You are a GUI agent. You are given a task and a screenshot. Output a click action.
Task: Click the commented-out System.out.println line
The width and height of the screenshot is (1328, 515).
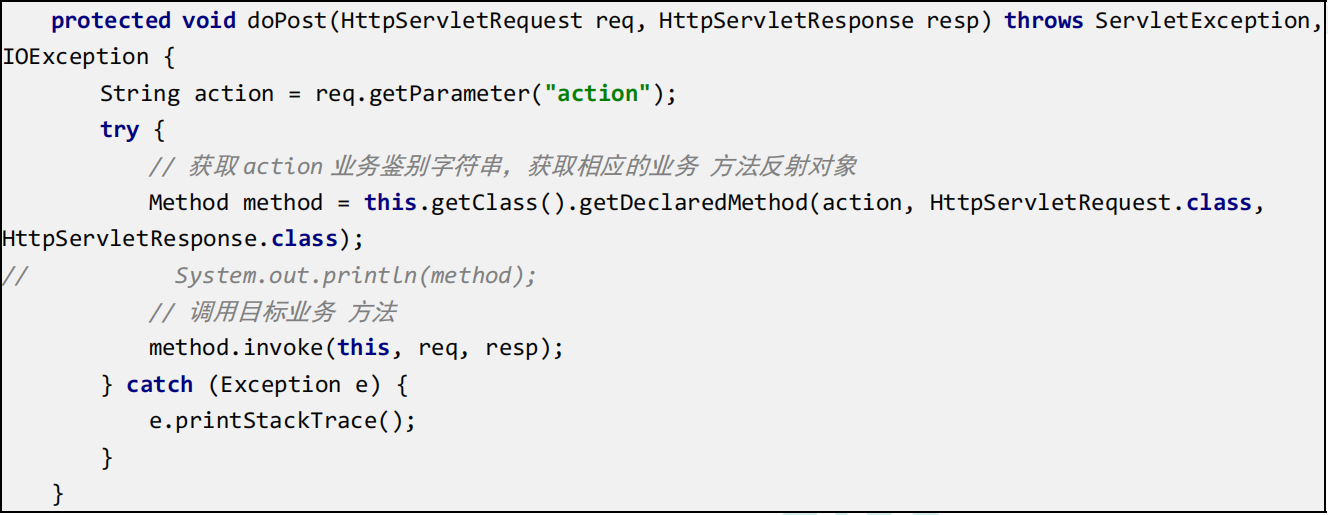(355, 276)
